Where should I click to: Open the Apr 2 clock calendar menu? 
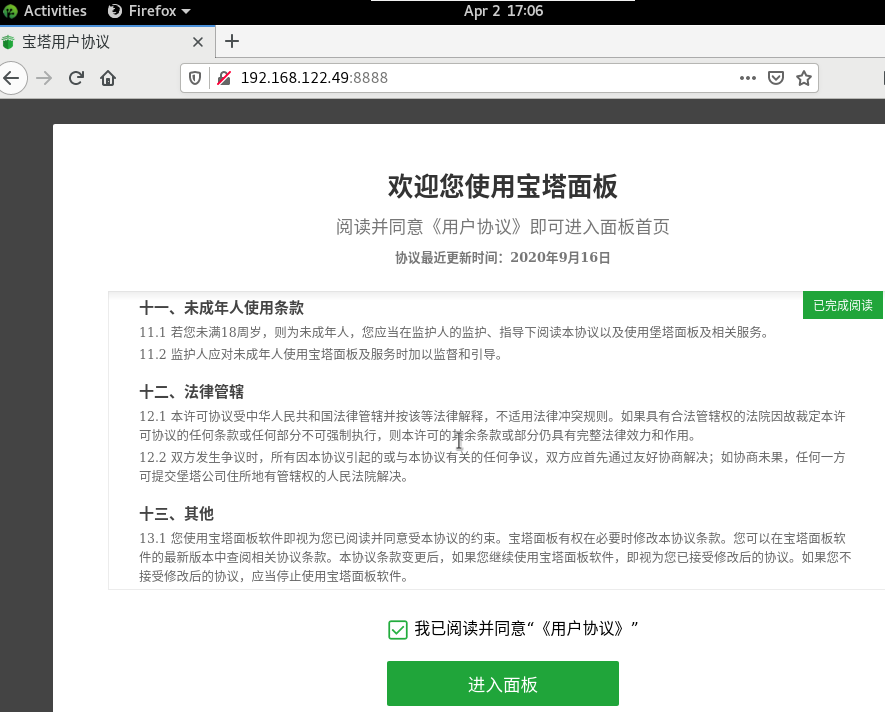[x=502, y=11]
